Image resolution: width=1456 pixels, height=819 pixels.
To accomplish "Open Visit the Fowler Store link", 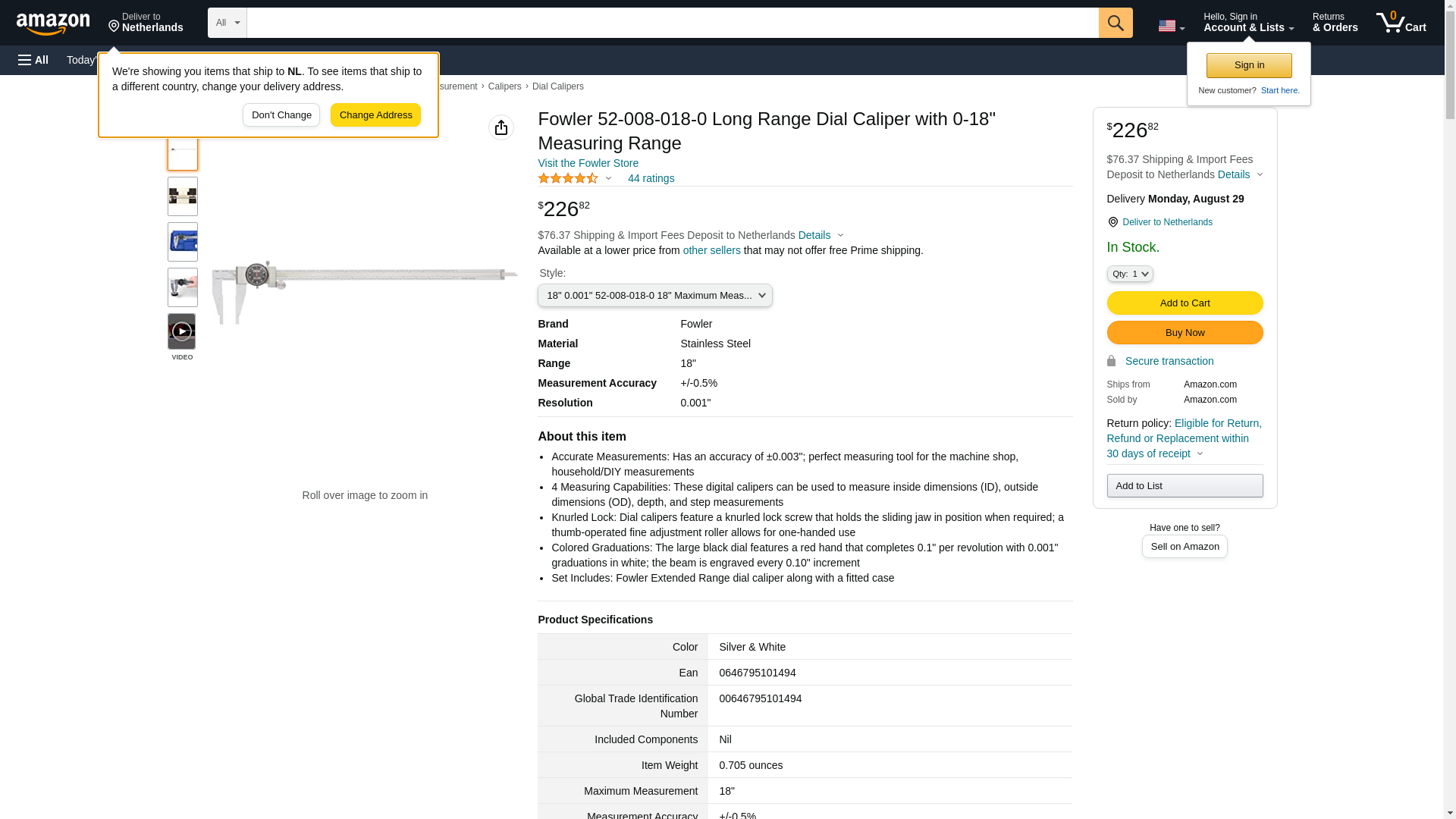I will click(588, 163).
